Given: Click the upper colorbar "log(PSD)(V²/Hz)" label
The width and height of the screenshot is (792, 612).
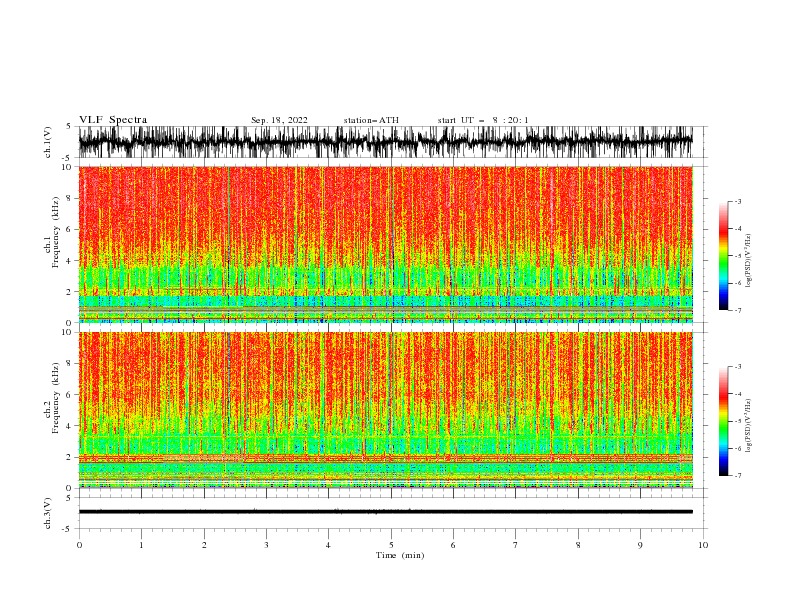Looking at the screenshot, I should tap(749, 261).
